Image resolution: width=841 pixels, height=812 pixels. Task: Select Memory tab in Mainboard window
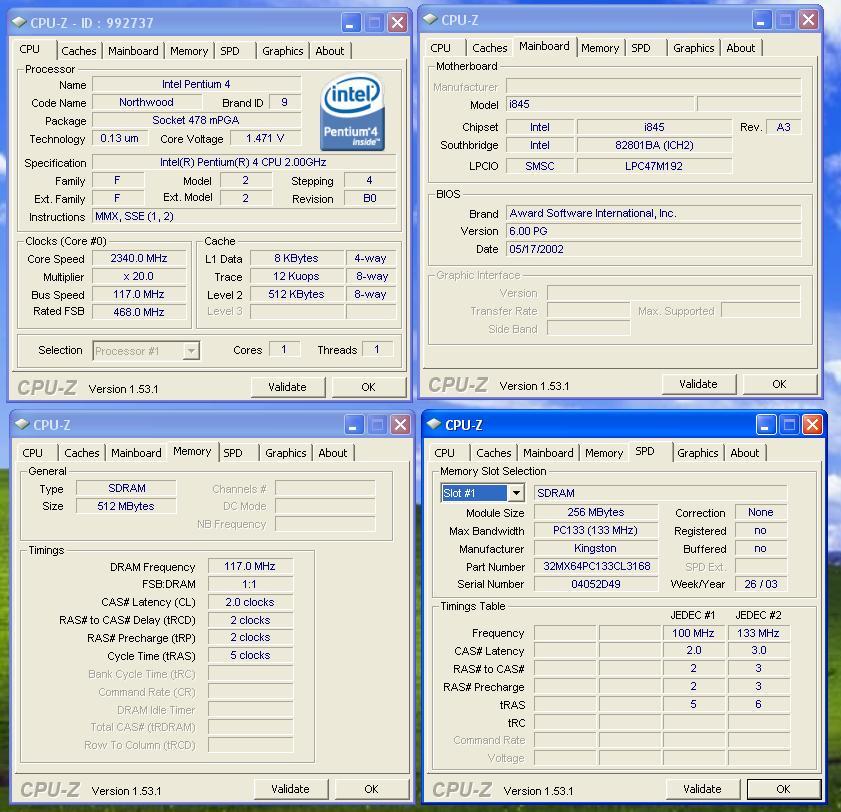[600, 48]
